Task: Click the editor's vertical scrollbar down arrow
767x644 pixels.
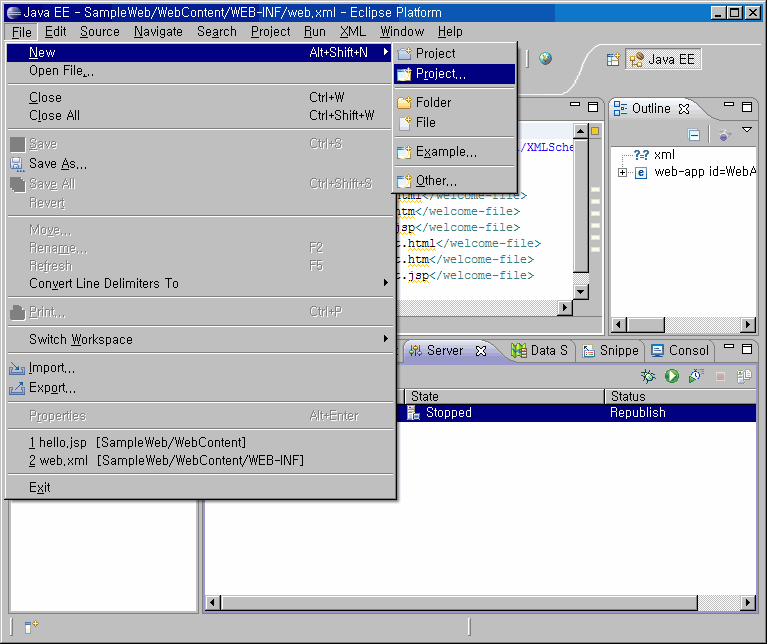Action: point(581,291)
